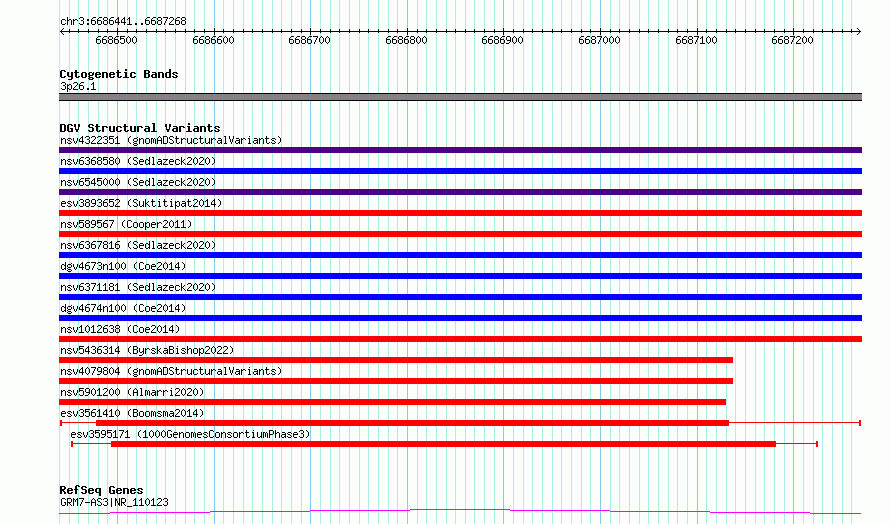Image resolution: width=890 pixels, height=524 pixels.
Task: Select the purple nsv4322351 variant bar
Action: point(460,150)
